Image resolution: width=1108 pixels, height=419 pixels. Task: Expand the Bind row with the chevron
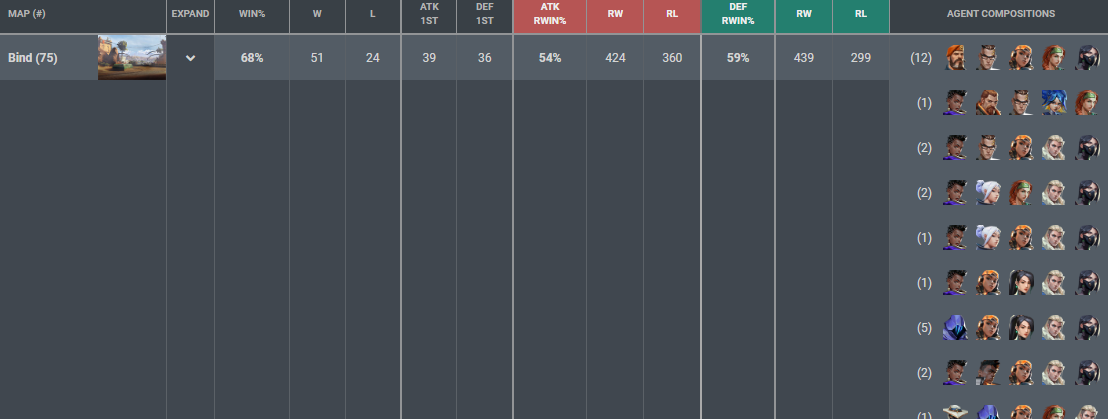click(190, 58)
